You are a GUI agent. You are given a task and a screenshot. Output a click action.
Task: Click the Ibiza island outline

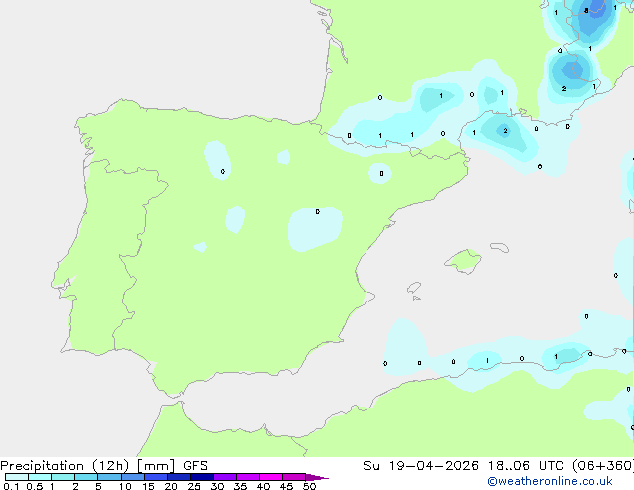point(414,288)
